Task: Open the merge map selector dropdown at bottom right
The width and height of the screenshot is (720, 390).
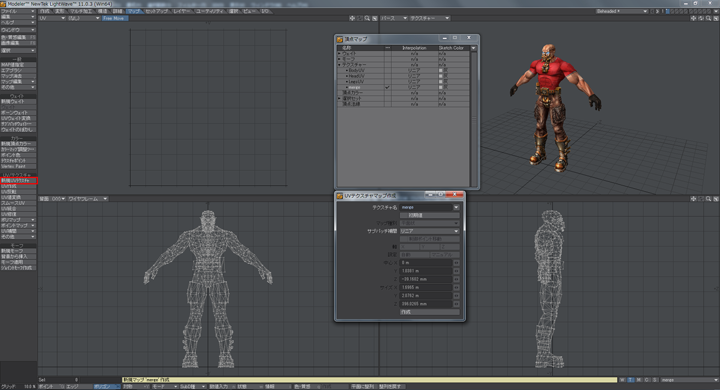Action: coord(689,380)
